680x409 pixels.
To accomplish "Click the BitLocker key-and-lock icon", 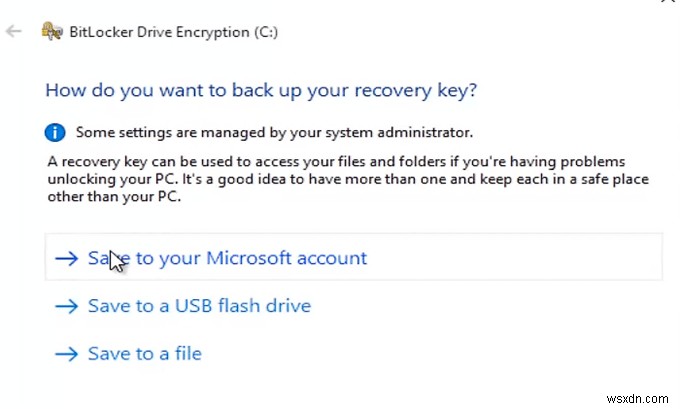I will [x=51, y=31].
